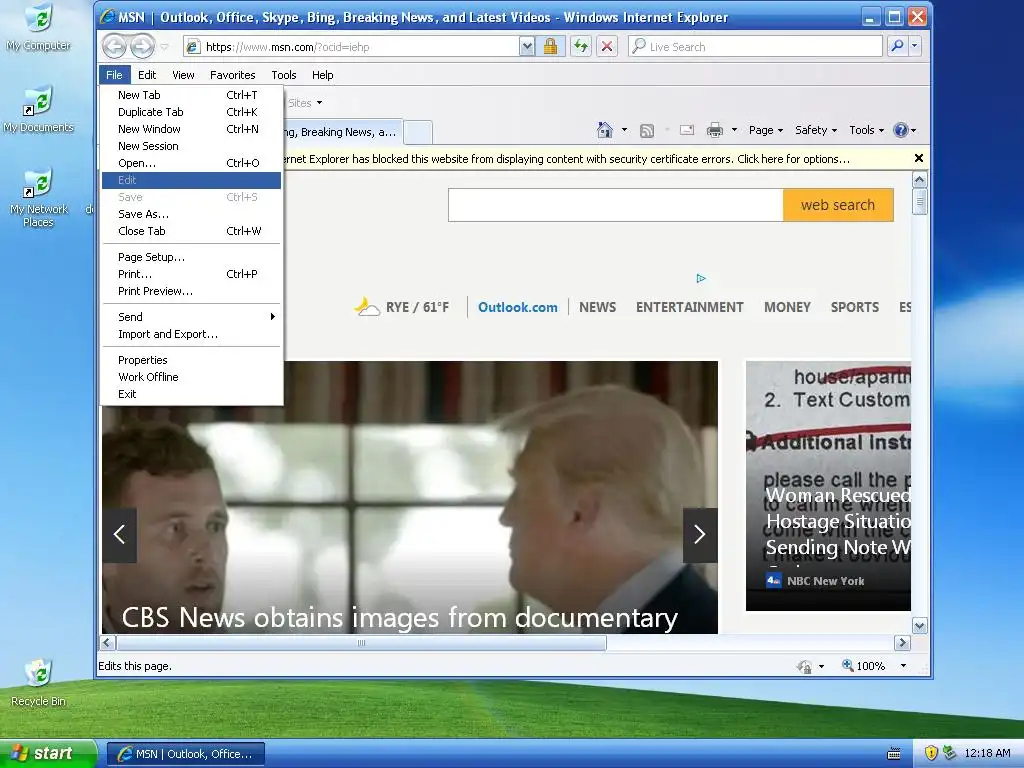Open the Favorites menu
The image size is (1024, 768).
click(232, 75)
